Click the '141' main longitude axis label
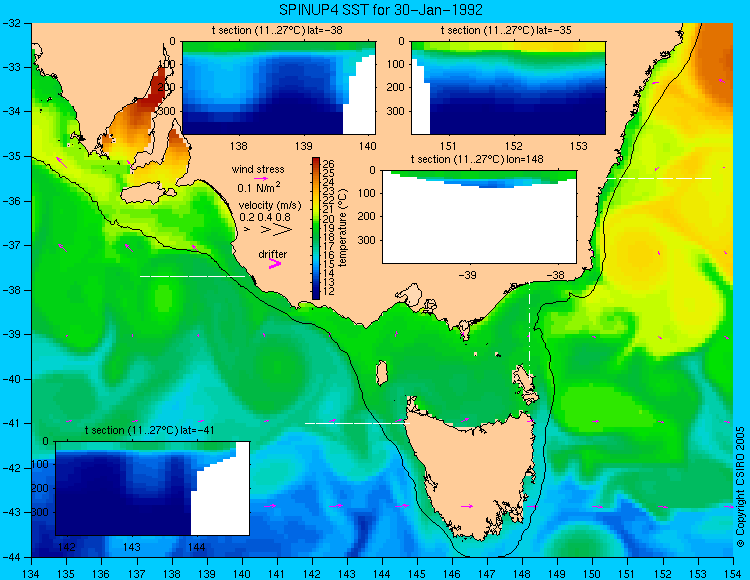The image size is (750, 580). click(x=277, y=574)
